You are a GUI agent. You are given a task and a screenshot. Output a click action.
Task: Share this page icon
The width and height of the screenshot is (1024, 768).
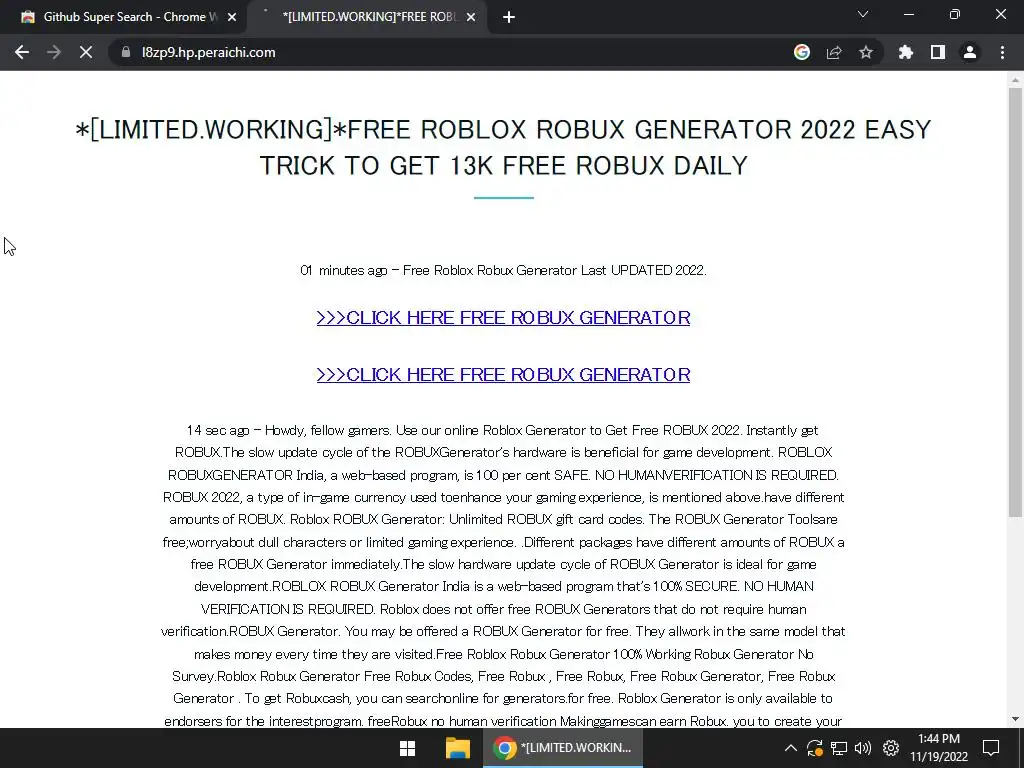[x=834, y=52]
